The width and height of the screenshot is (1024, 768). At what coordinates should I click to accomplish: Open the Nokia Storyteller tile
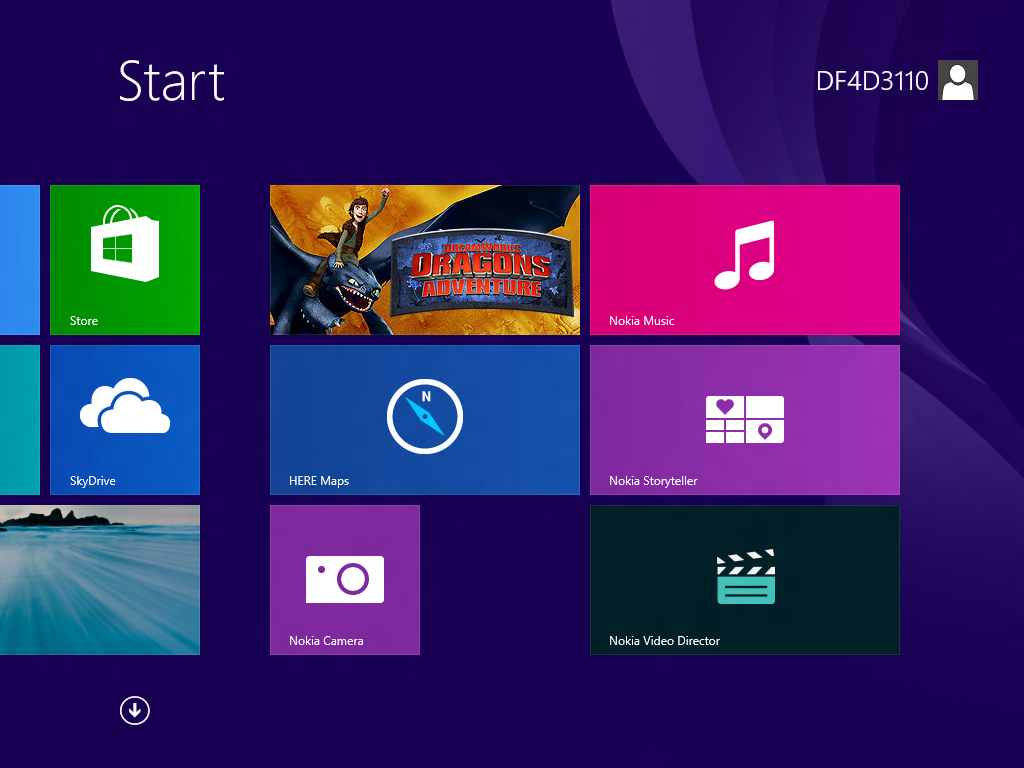(x=744, y=420)
